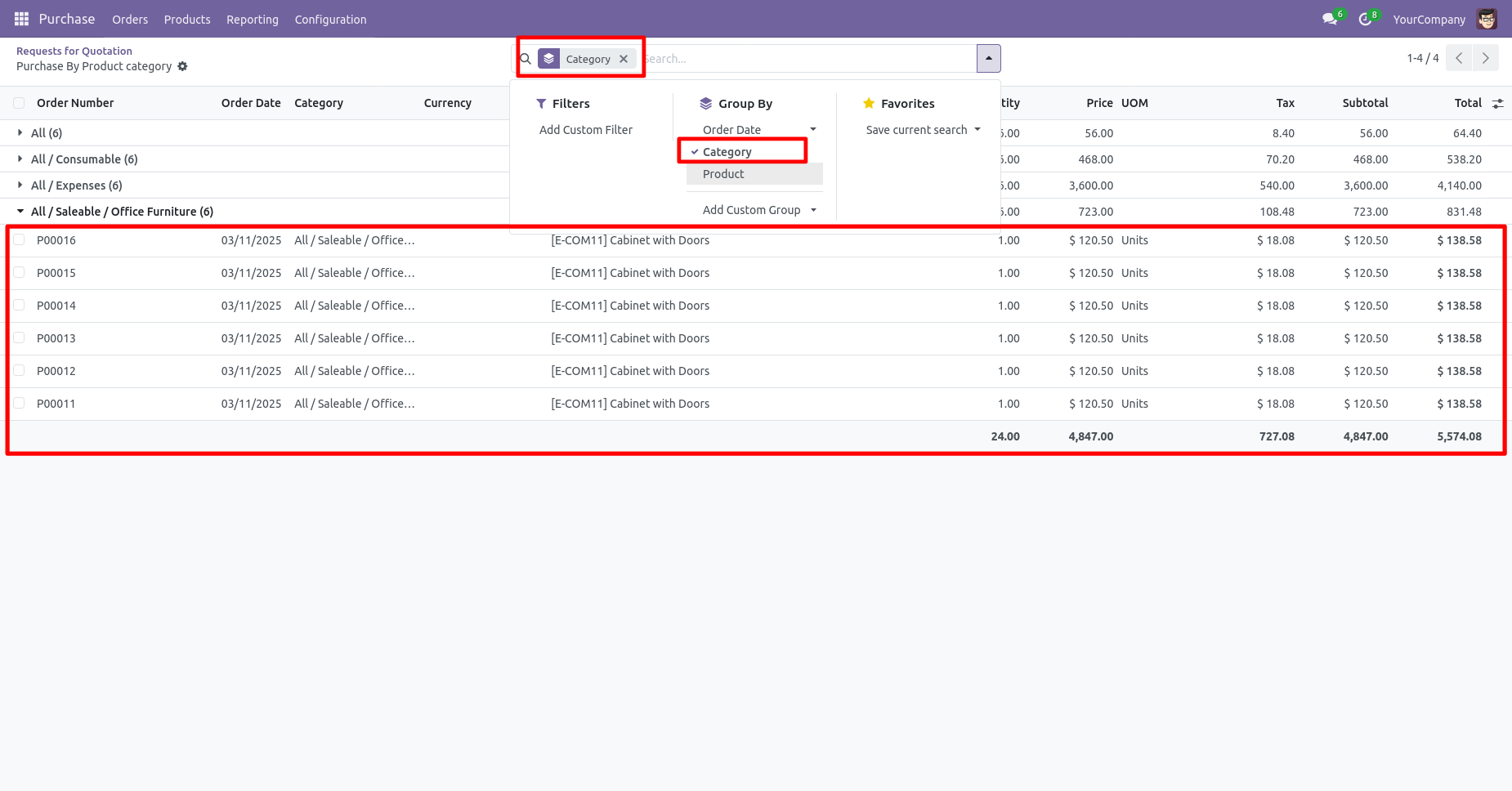Open order P00013 row

(756, 338)
